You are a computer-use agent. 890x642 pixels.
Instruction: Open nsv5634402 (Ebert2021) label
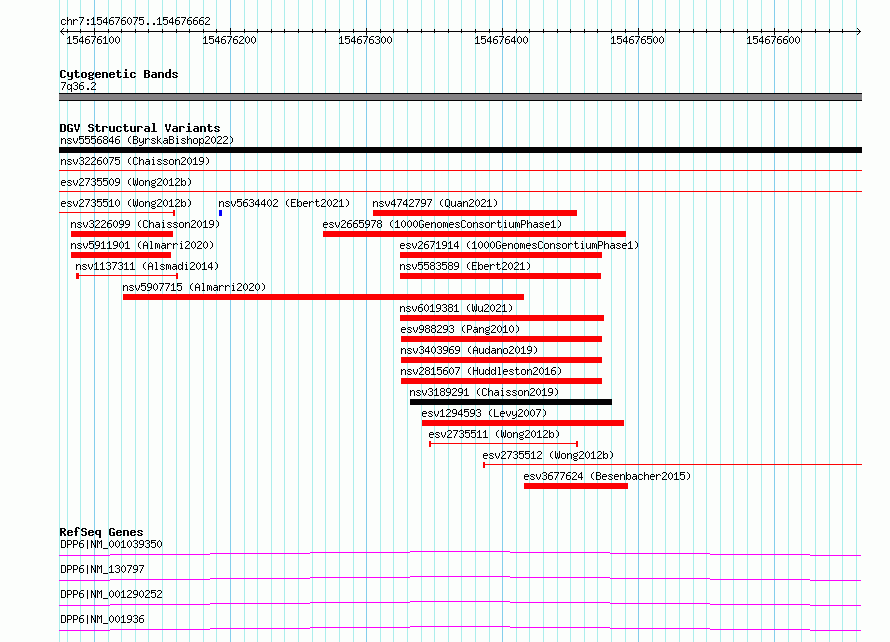coord(284,203)
